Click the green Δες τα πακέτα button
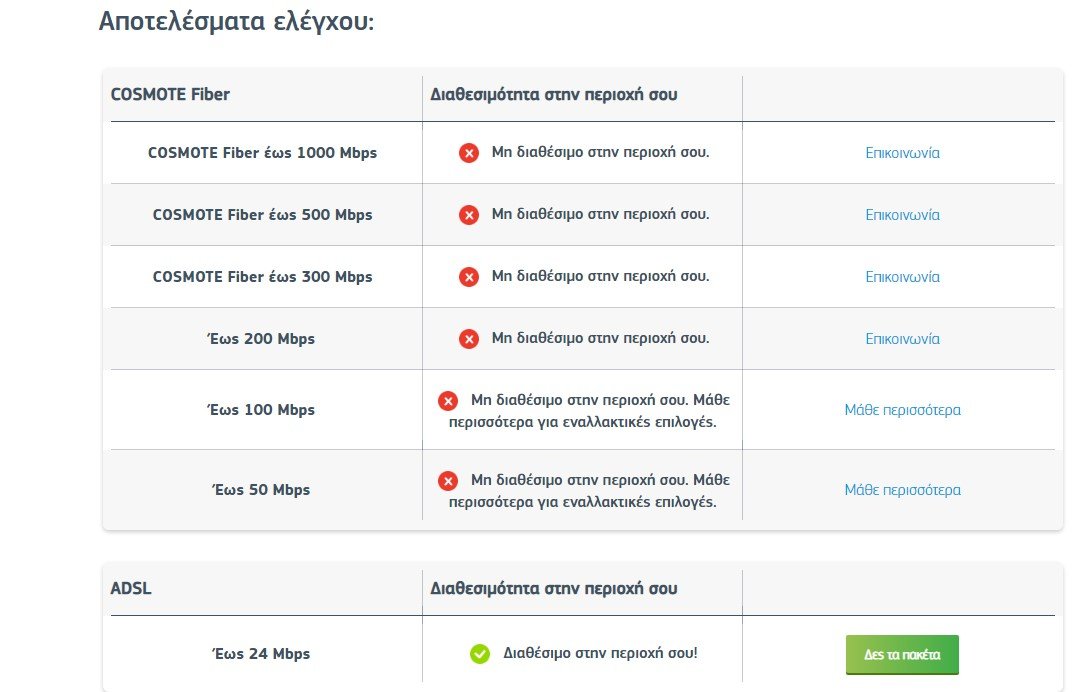Screen dimensions: 1080x692 tap(902, 654)
